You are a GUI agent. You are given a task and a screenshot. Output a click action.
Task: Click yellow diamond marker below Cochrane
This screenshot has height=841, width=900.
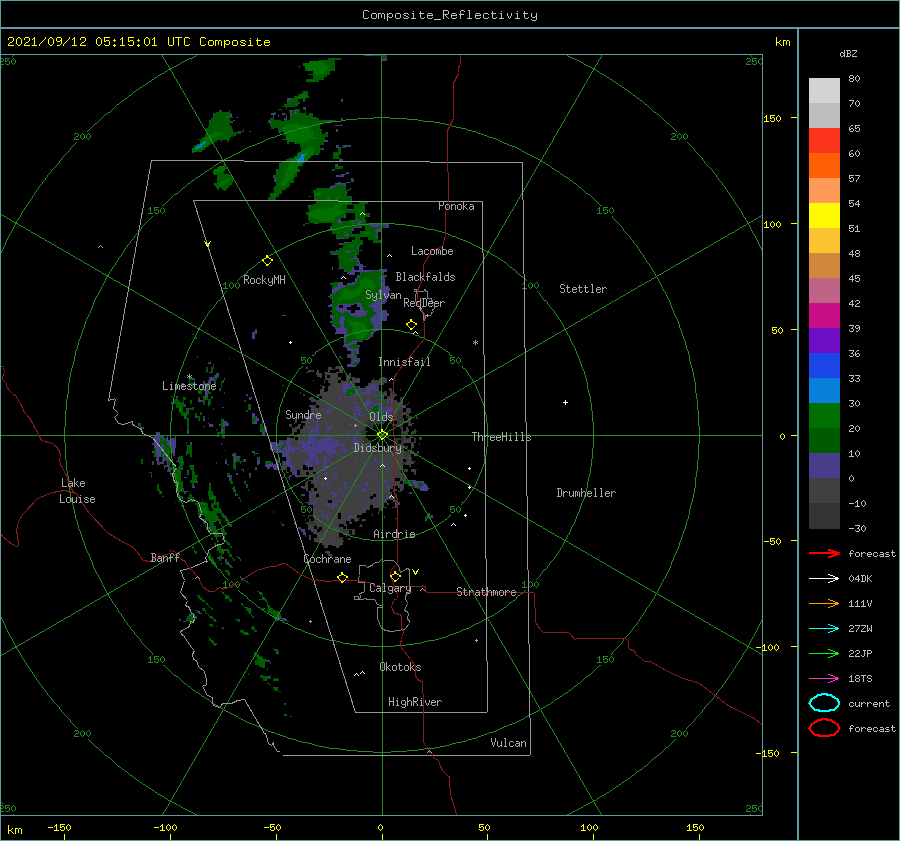point(342,577)
